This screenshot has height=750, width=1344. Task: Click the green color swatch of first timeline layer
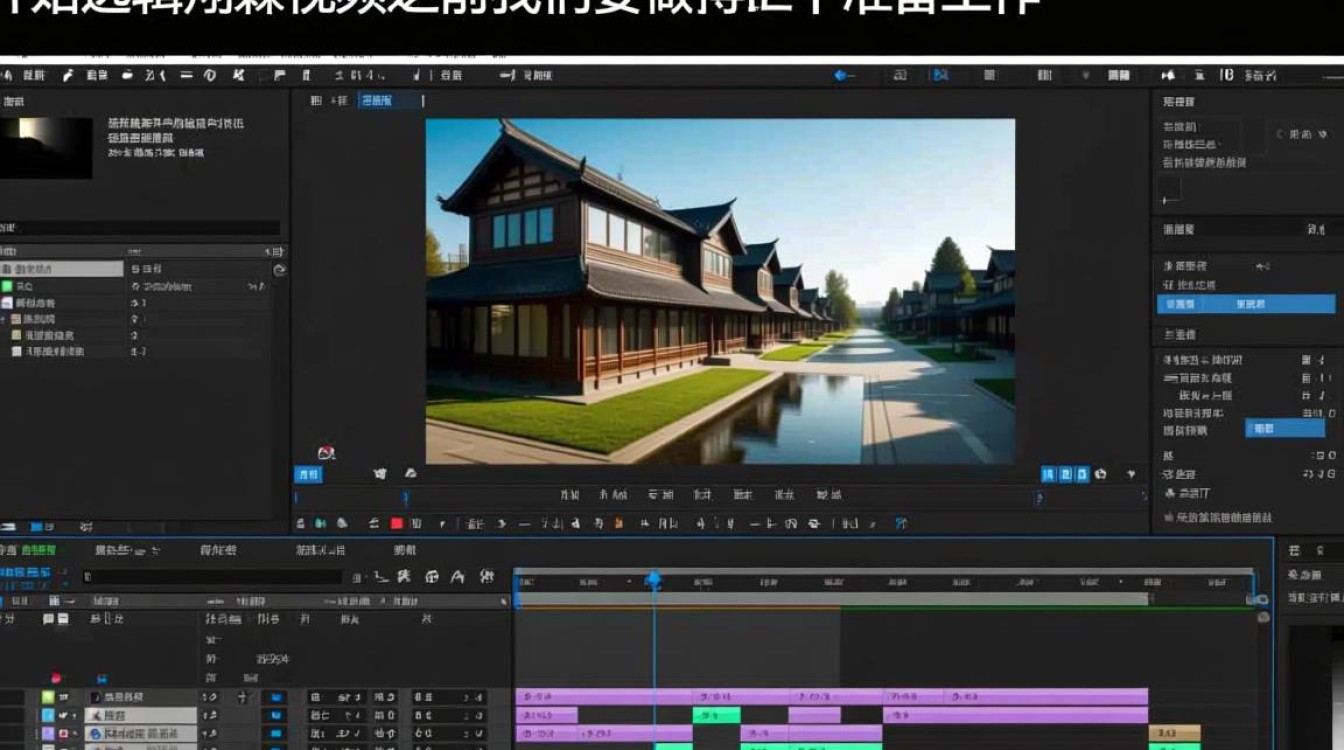pos(47,697)
